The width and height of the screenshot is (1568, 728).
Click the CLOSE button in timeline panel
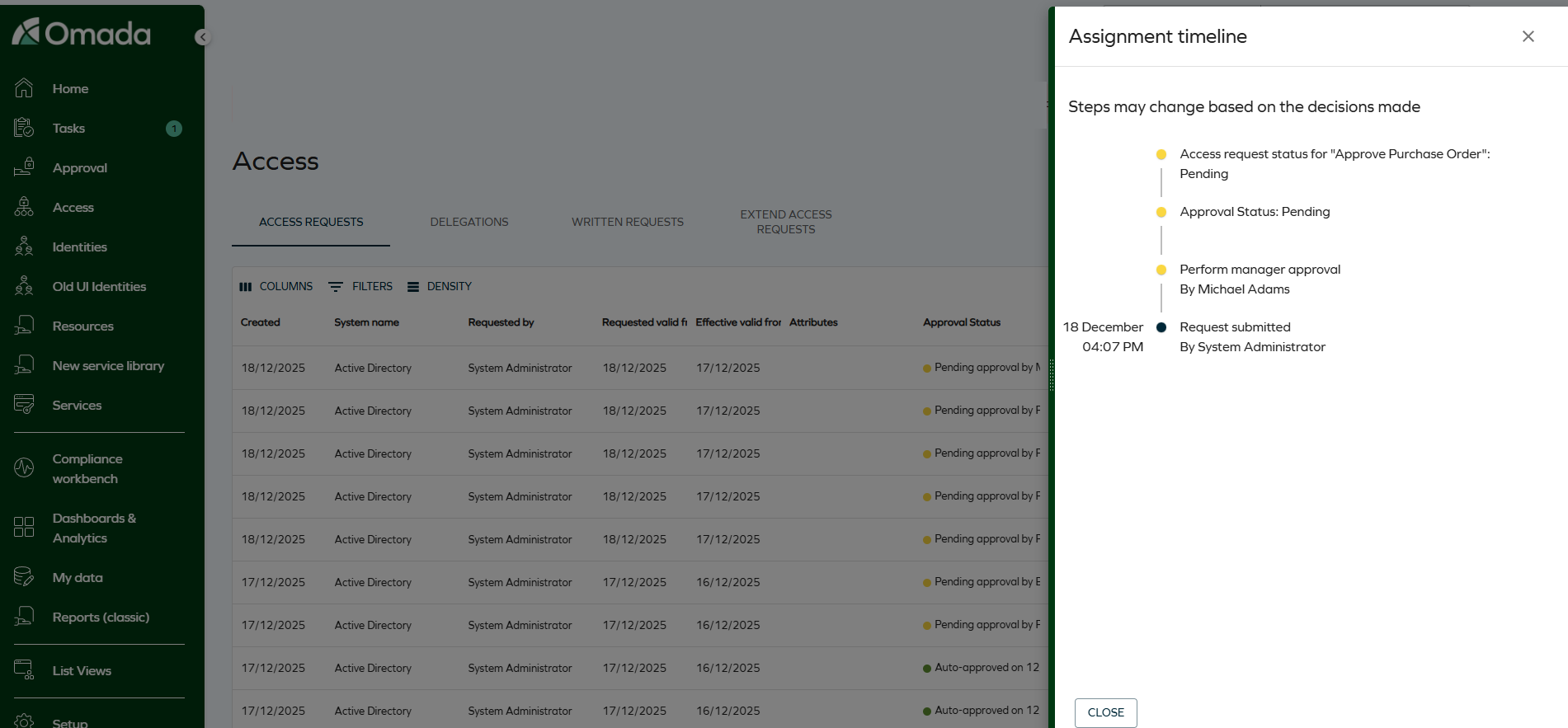coord(1106,712)
